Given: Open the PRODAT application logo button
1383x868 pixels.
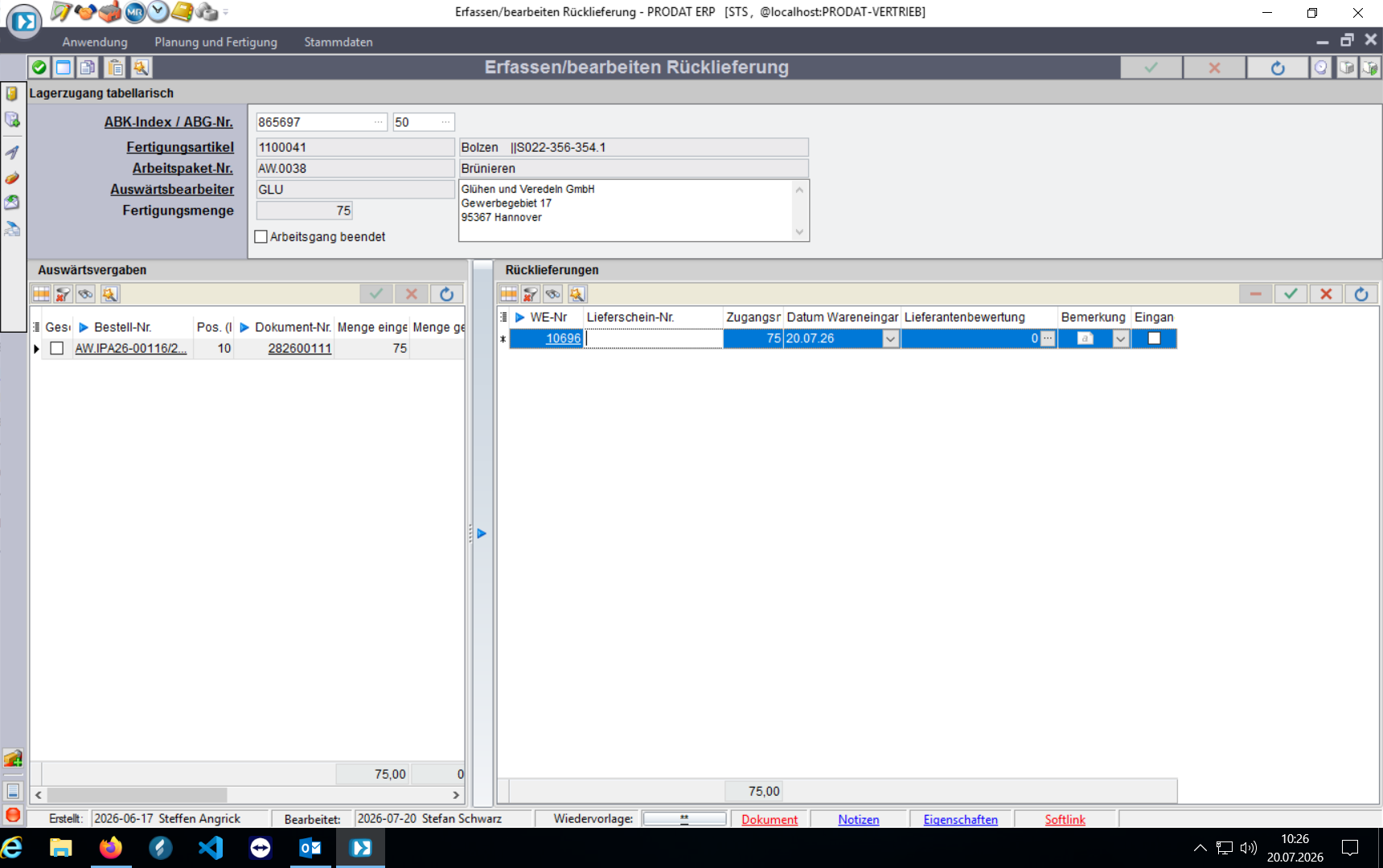Looking at the screenshot, I should click(24, 21).
